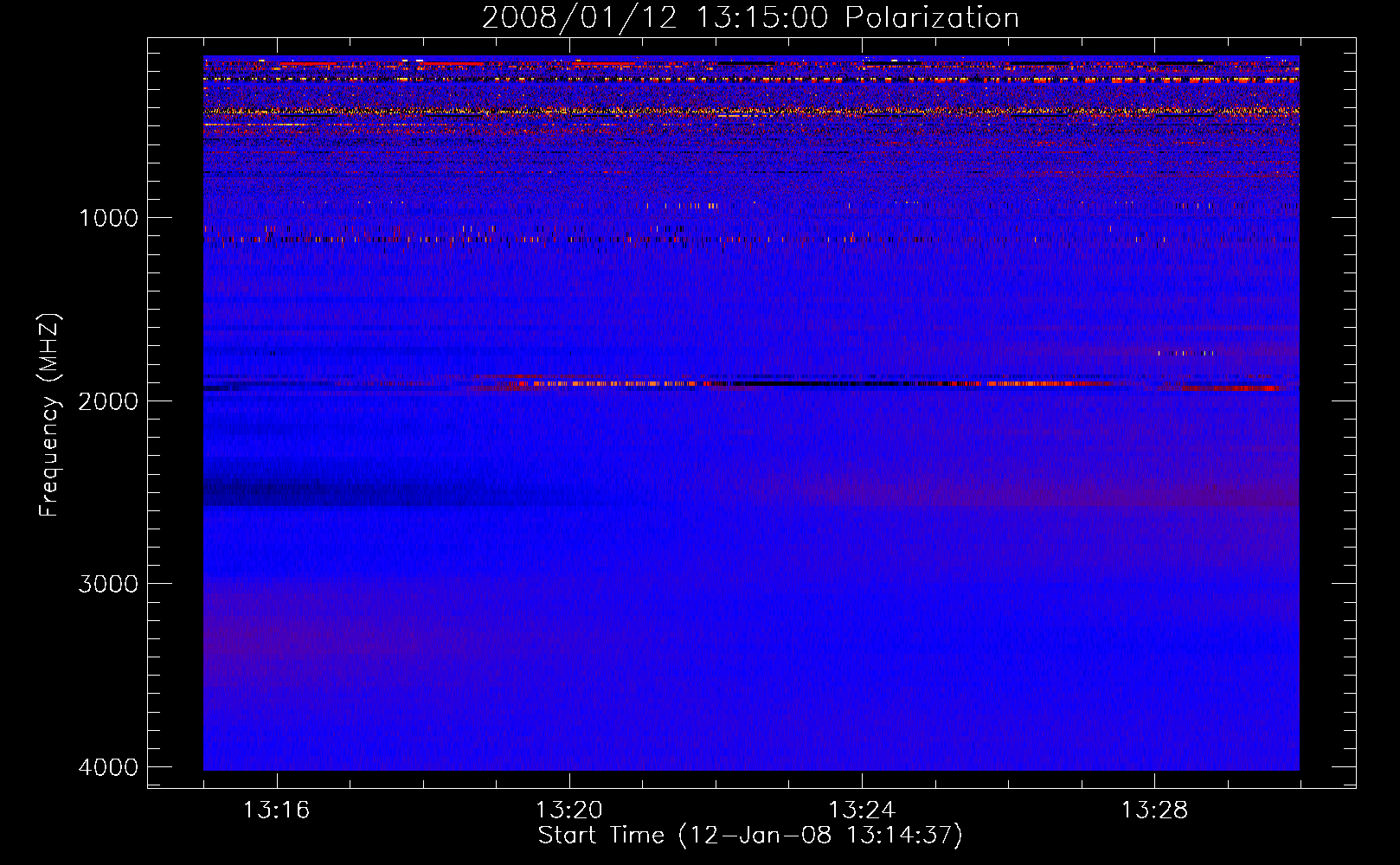Click the 'Start Time (12-Jan-08 13:14:37)' axis label
This screenshot has height=865, width=1400.
coord(750,836)
